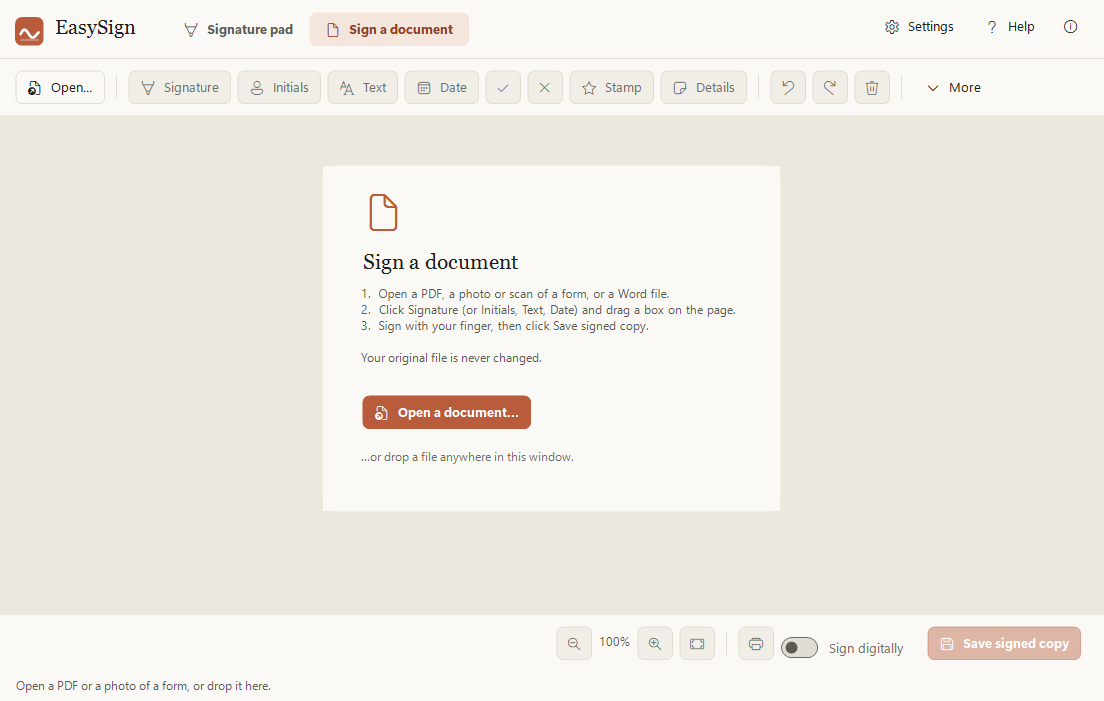Select the Signature tool
The width and height of the screenshot is (1104, 701).
(x=180, y=87)
